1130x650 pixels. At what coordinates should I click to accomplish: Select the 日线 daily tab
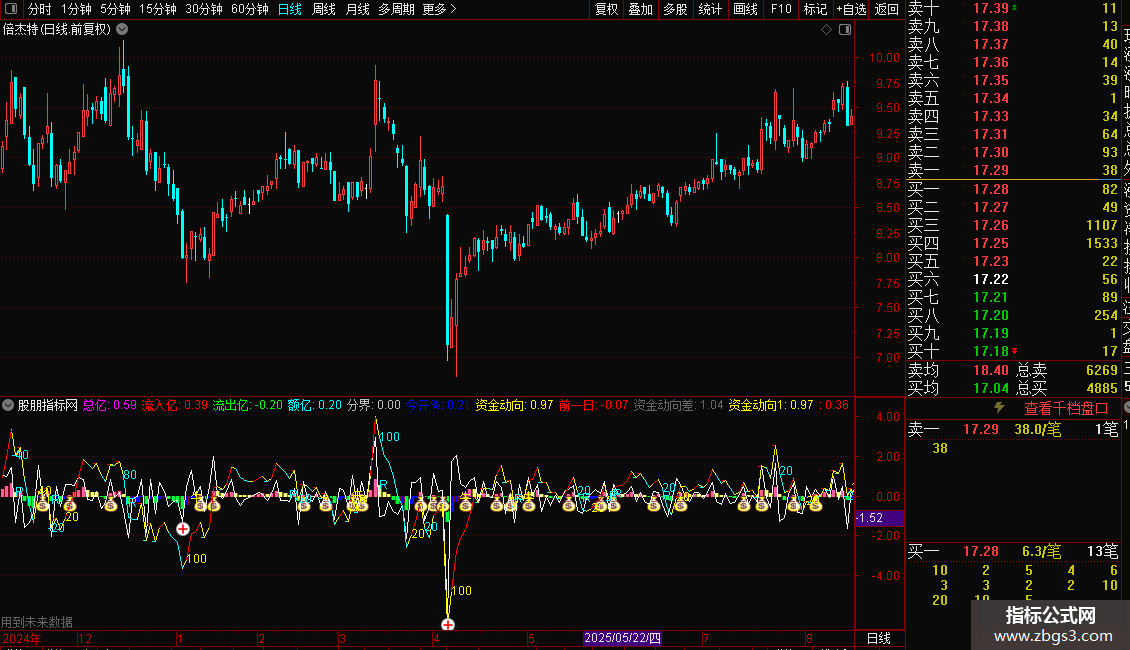(x=290, y=9)
